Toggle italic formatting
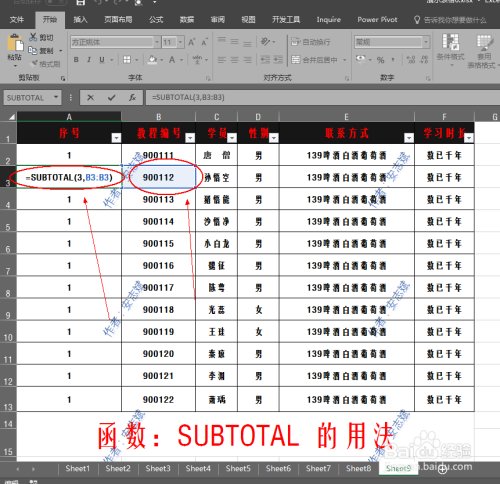 click(x=89, y=60)
